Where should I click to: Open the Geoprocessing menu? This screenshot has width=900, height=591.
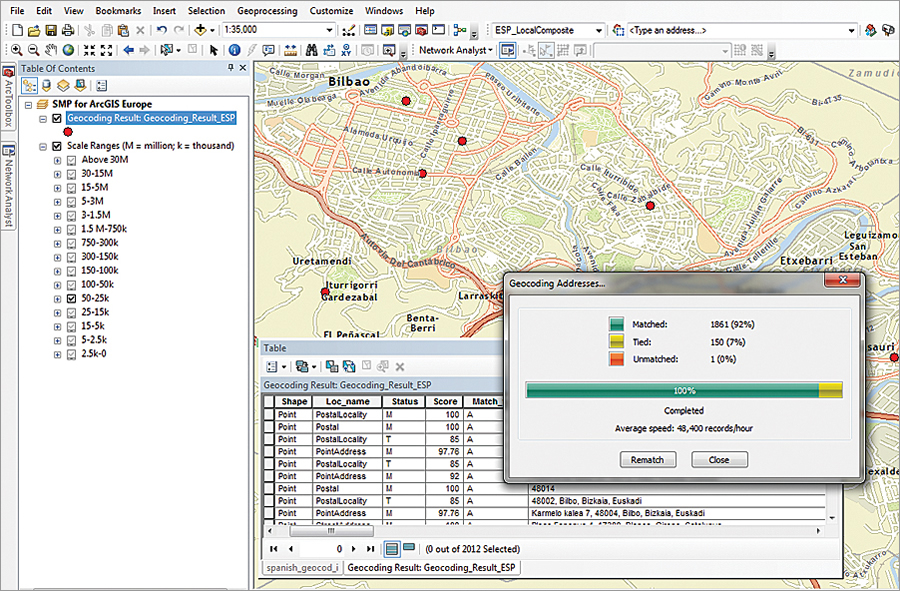tap(267, 11)
